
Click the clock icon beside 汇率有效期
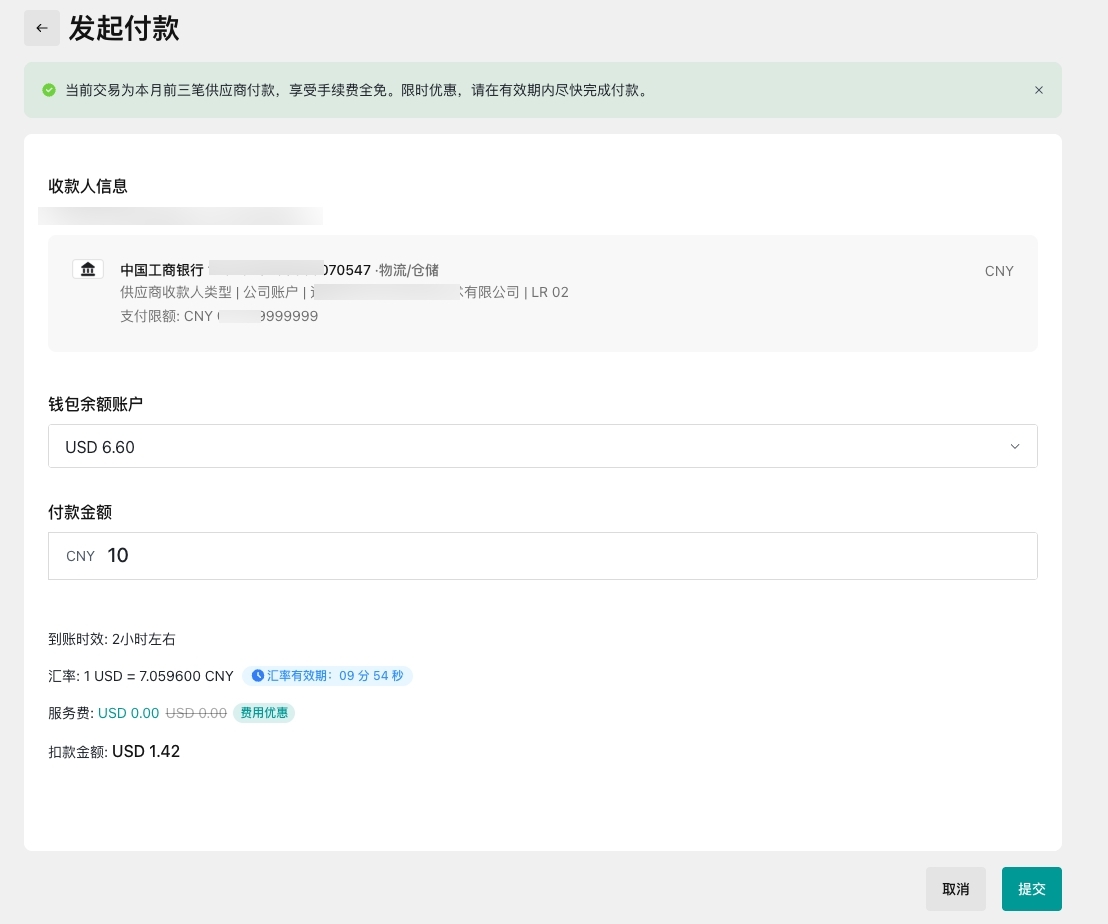coord(258,676)
